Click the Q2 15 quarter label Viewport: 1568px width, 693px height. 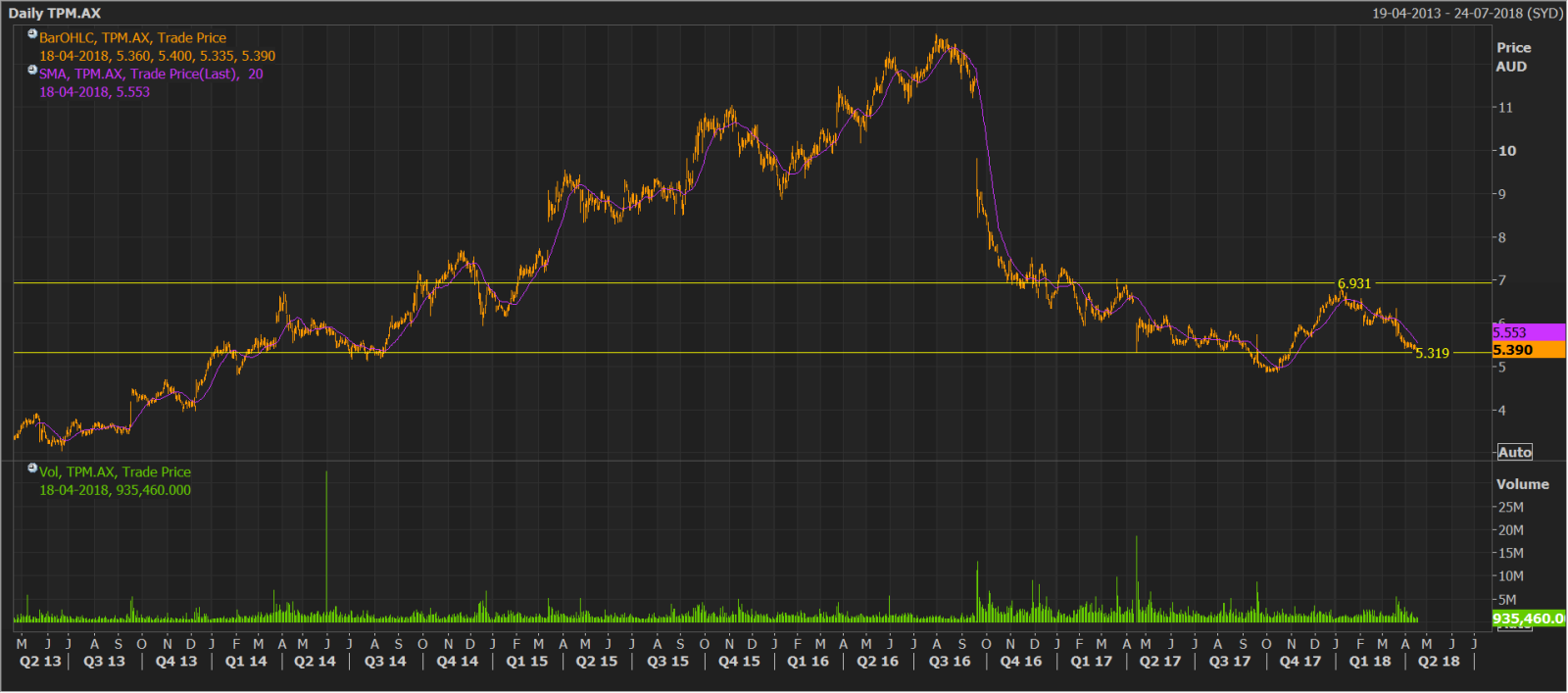click(597, 662)
